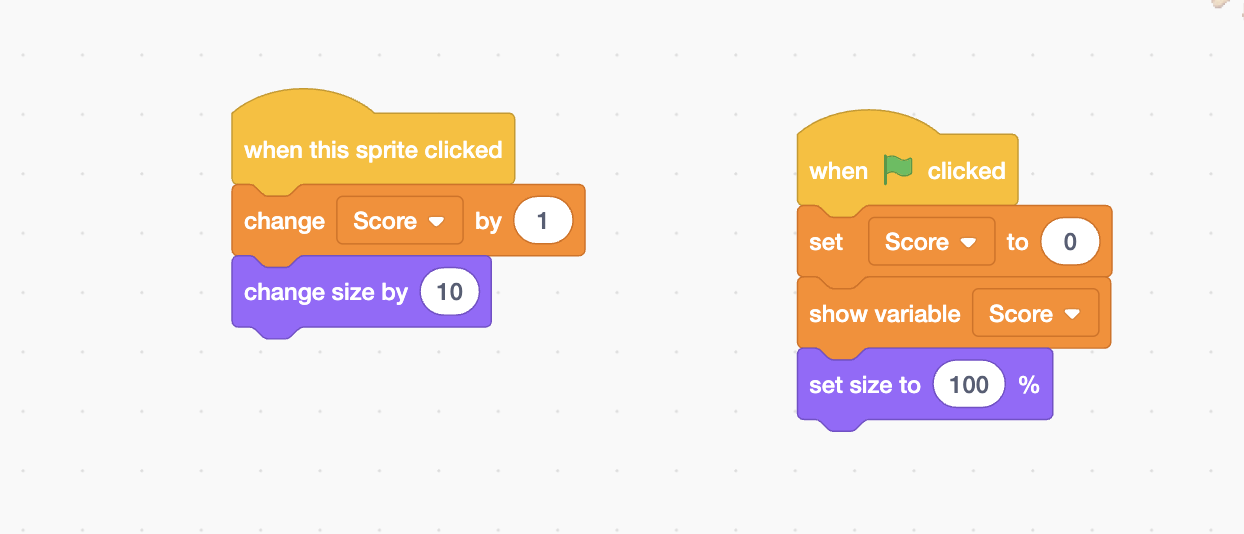This screenshot has height=534, width=1244.
Task: Click the value 10 in change size block
Action: point(450,292)
